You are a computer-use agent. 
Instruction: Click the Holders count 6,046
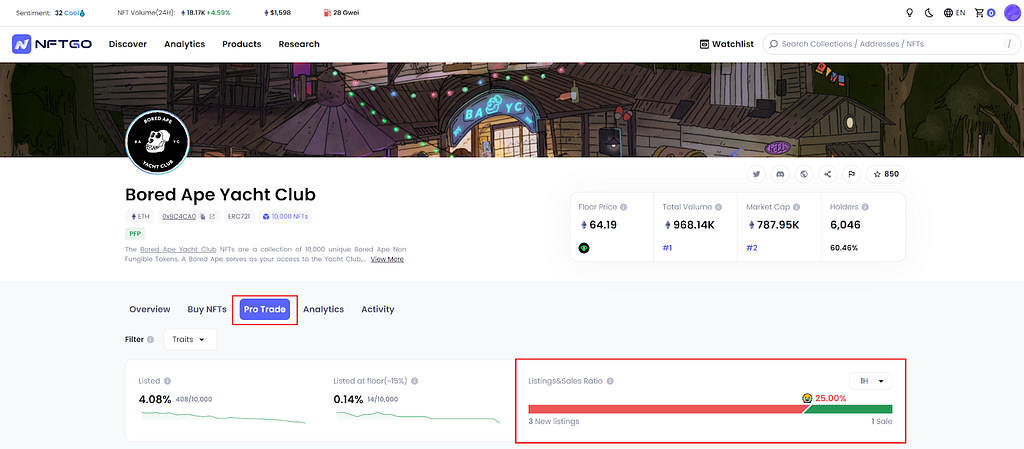(845, 225)
